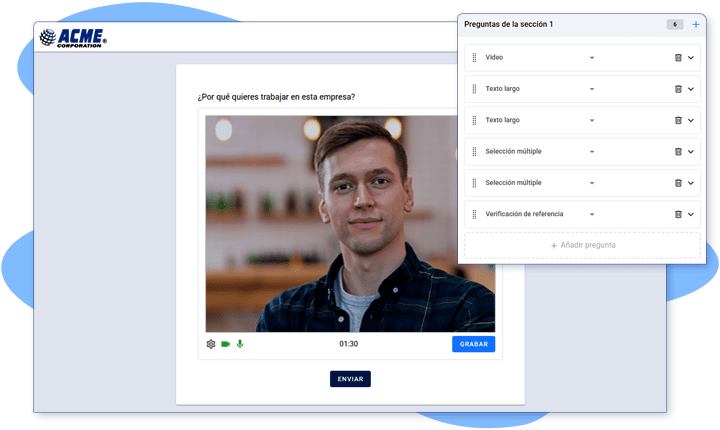The height and width of the screenshot is (430, 720).
Task: Delete the Video question
Action: (x=678, y=58)
